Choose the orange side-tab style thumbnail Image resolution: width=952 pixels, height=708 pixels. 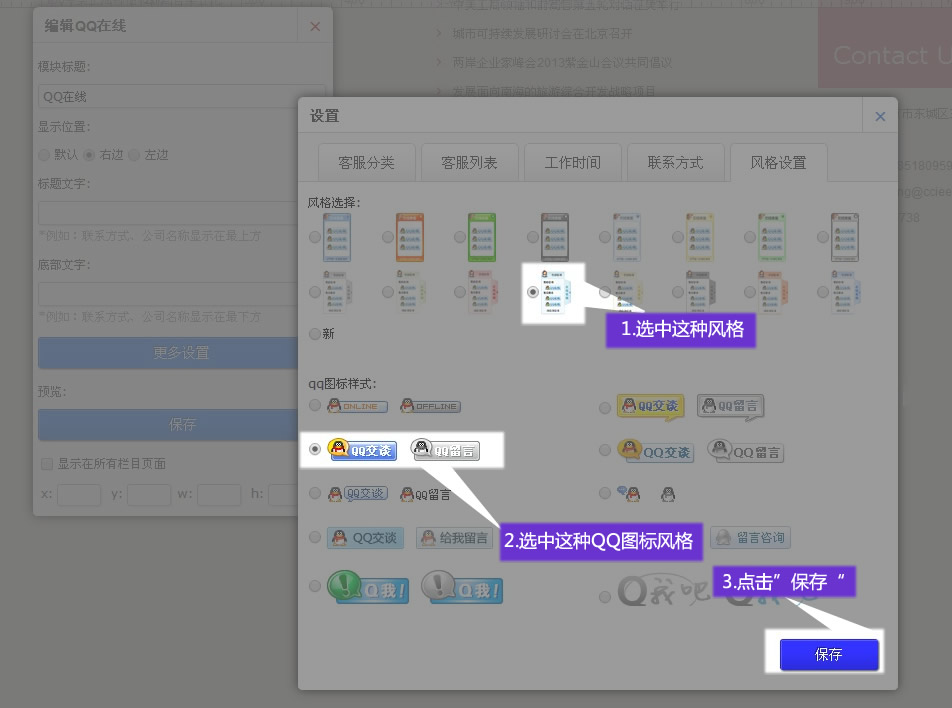[x=773, y=292]
